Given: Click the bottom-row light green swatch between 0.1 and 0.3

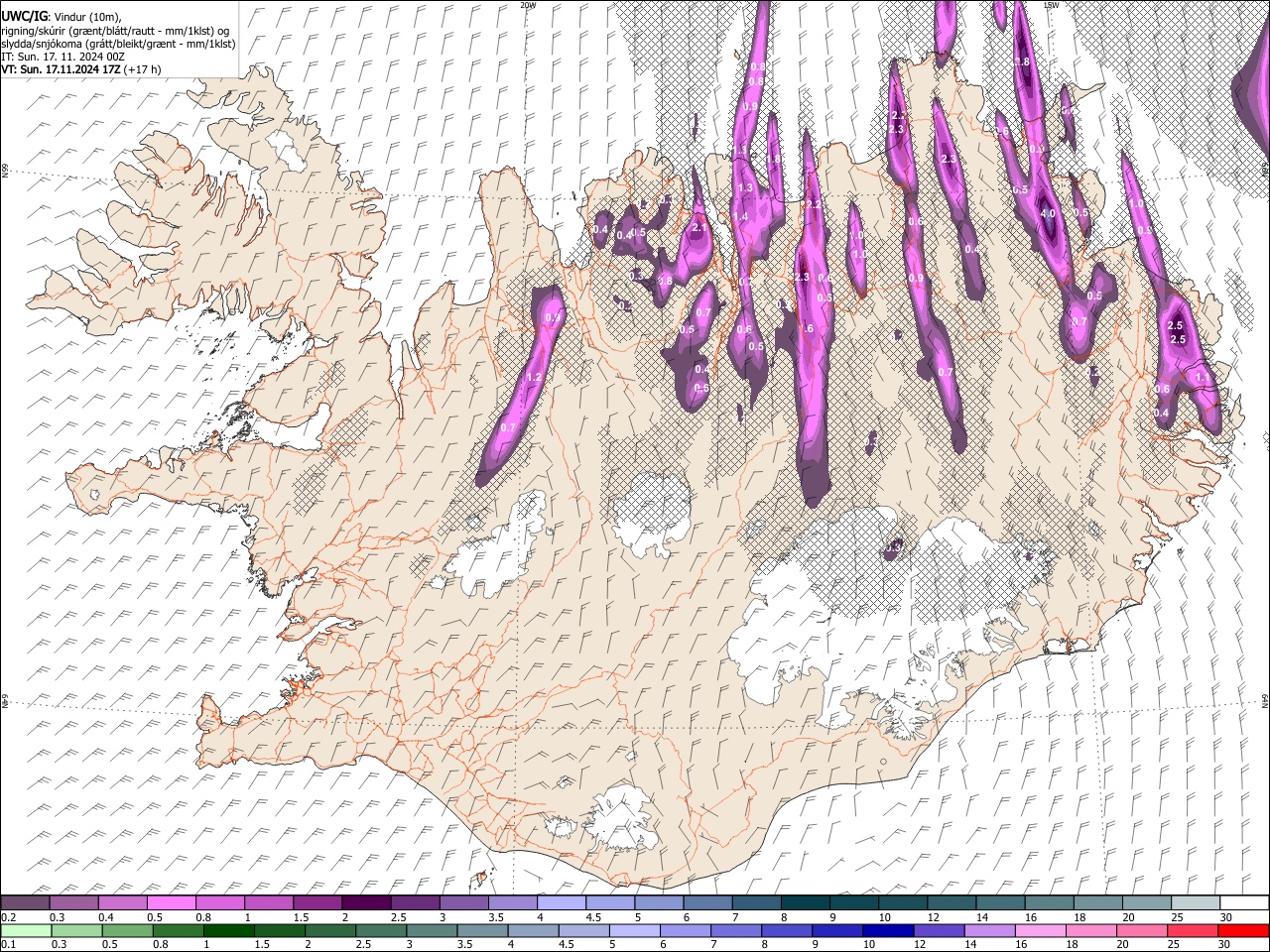Looking at the screenshot, I should point(26,930).
